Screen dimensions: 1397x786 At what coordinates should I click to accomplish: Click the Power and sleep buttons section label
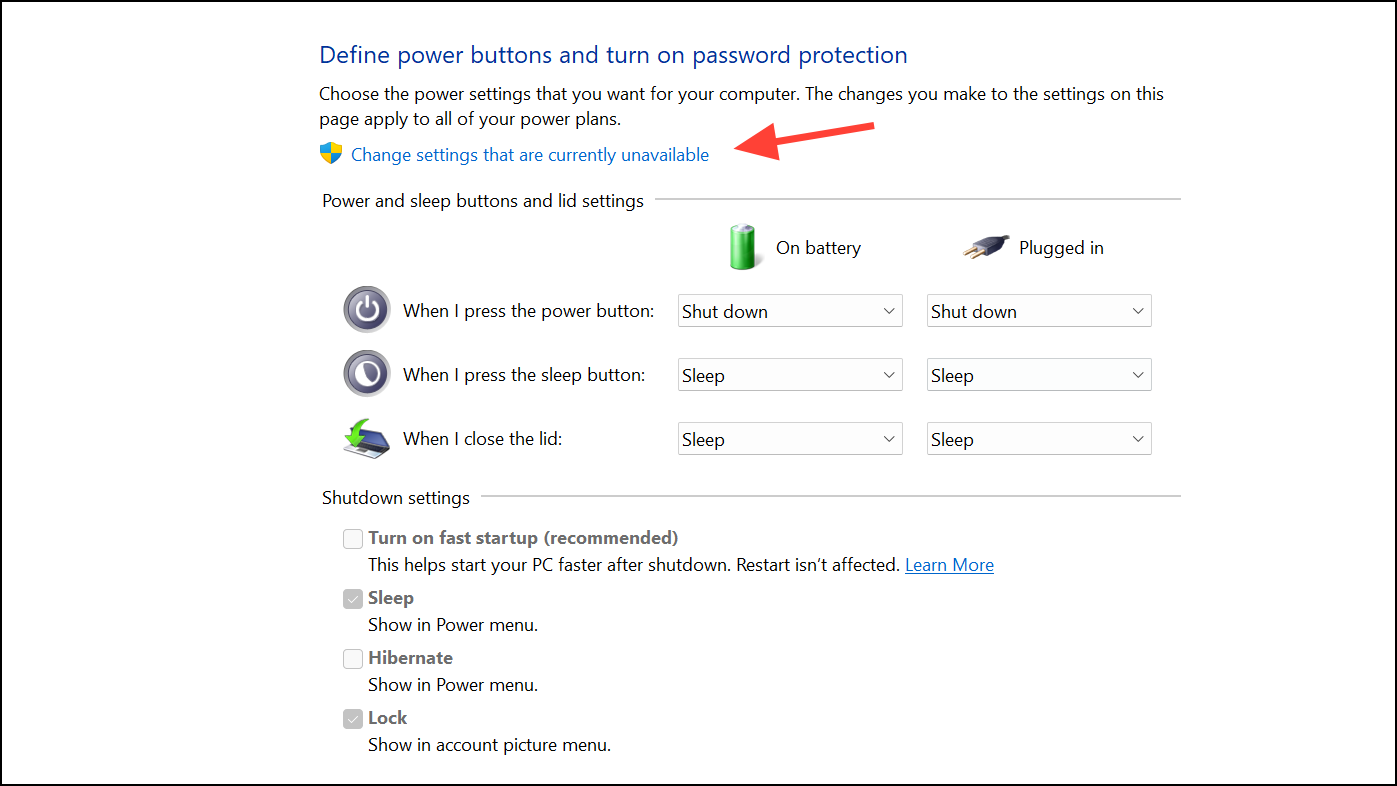[482, 200]
